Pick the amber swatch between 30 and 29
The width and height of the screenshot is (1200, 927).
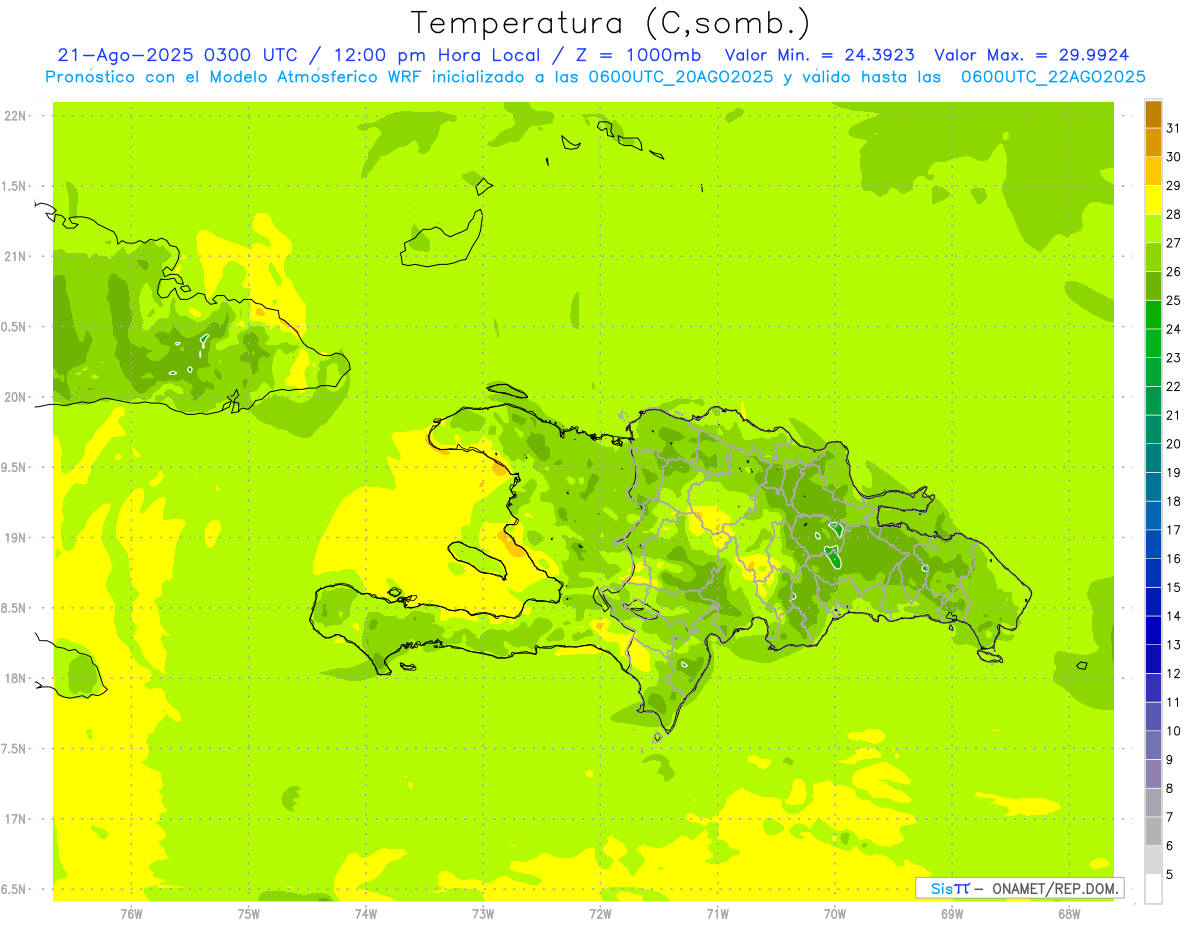pos(1153,171)
